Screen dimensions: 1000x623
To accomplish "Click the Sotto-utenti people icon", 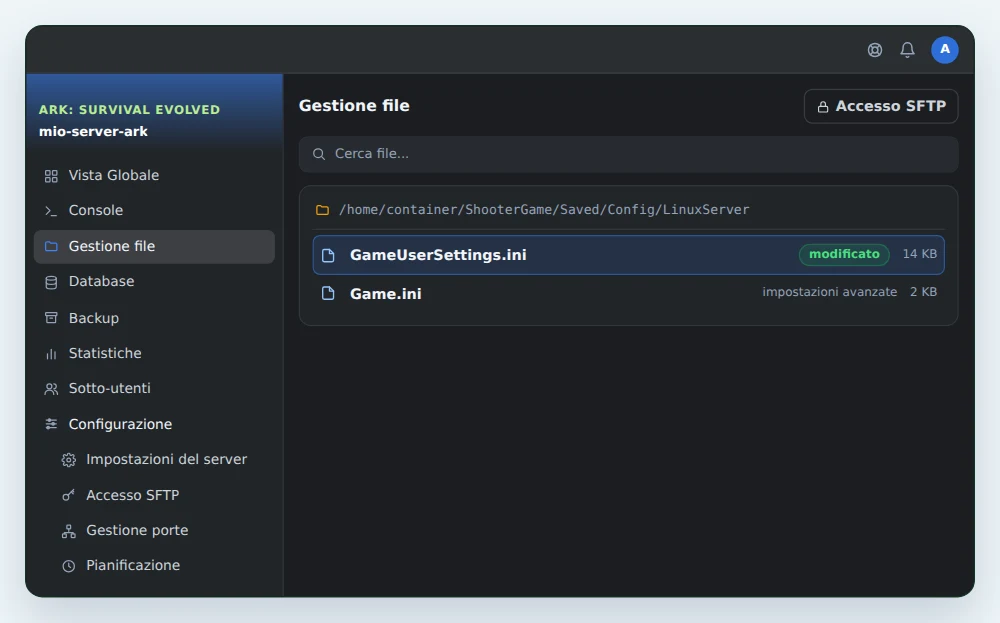I will (x=51, y=389).
